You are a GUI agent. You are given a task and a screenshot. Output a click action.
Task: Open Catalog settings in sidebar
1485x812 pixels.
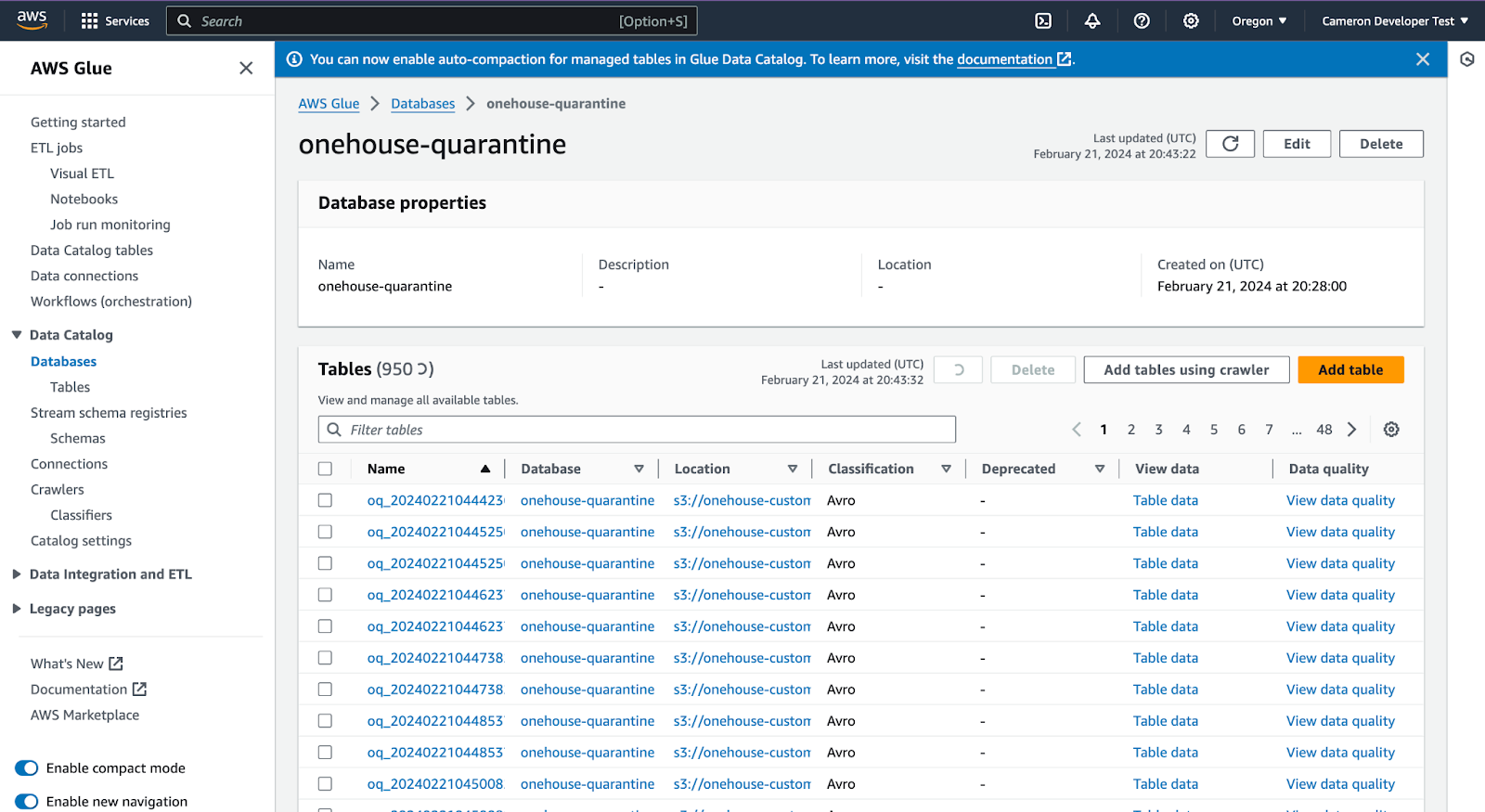point(81,541)
